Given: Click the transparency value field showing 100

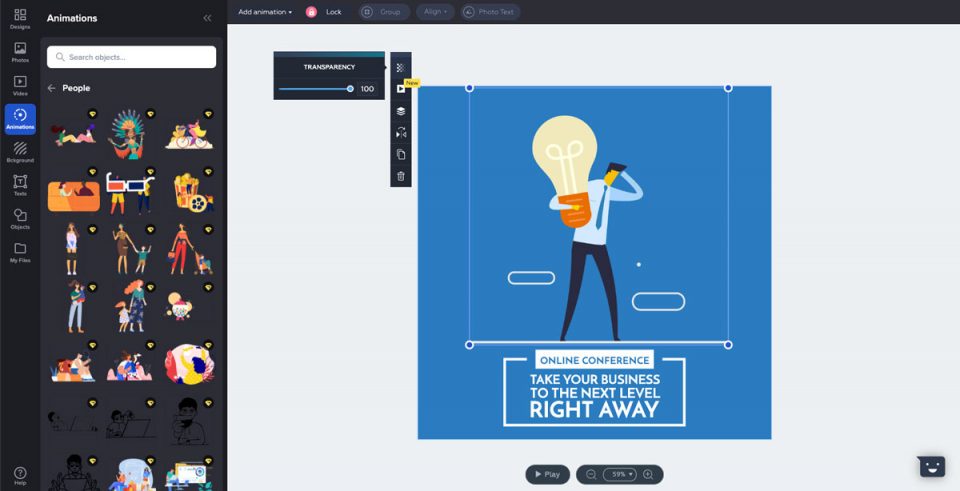Looking at the screenshot, I should pyautogui.click(x=367, y=89).
